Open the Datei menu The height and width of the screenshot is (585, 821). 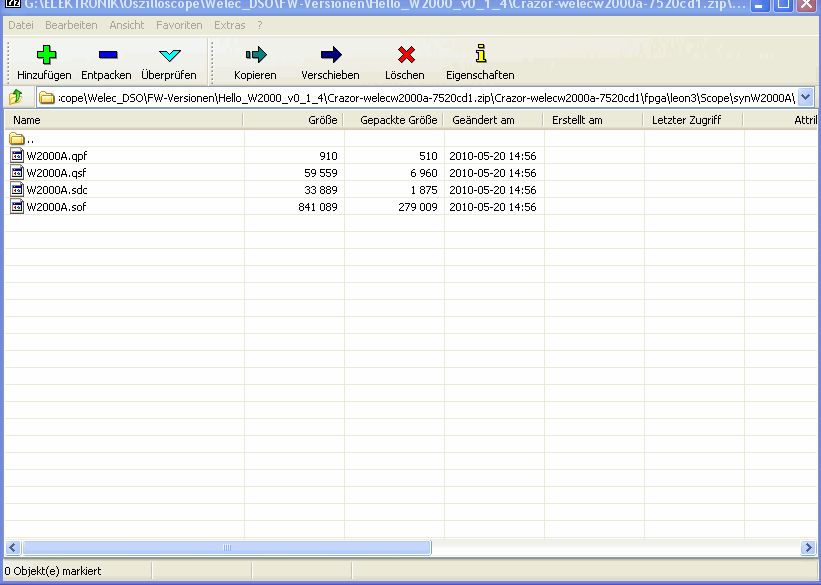click(x=21, y=25)
